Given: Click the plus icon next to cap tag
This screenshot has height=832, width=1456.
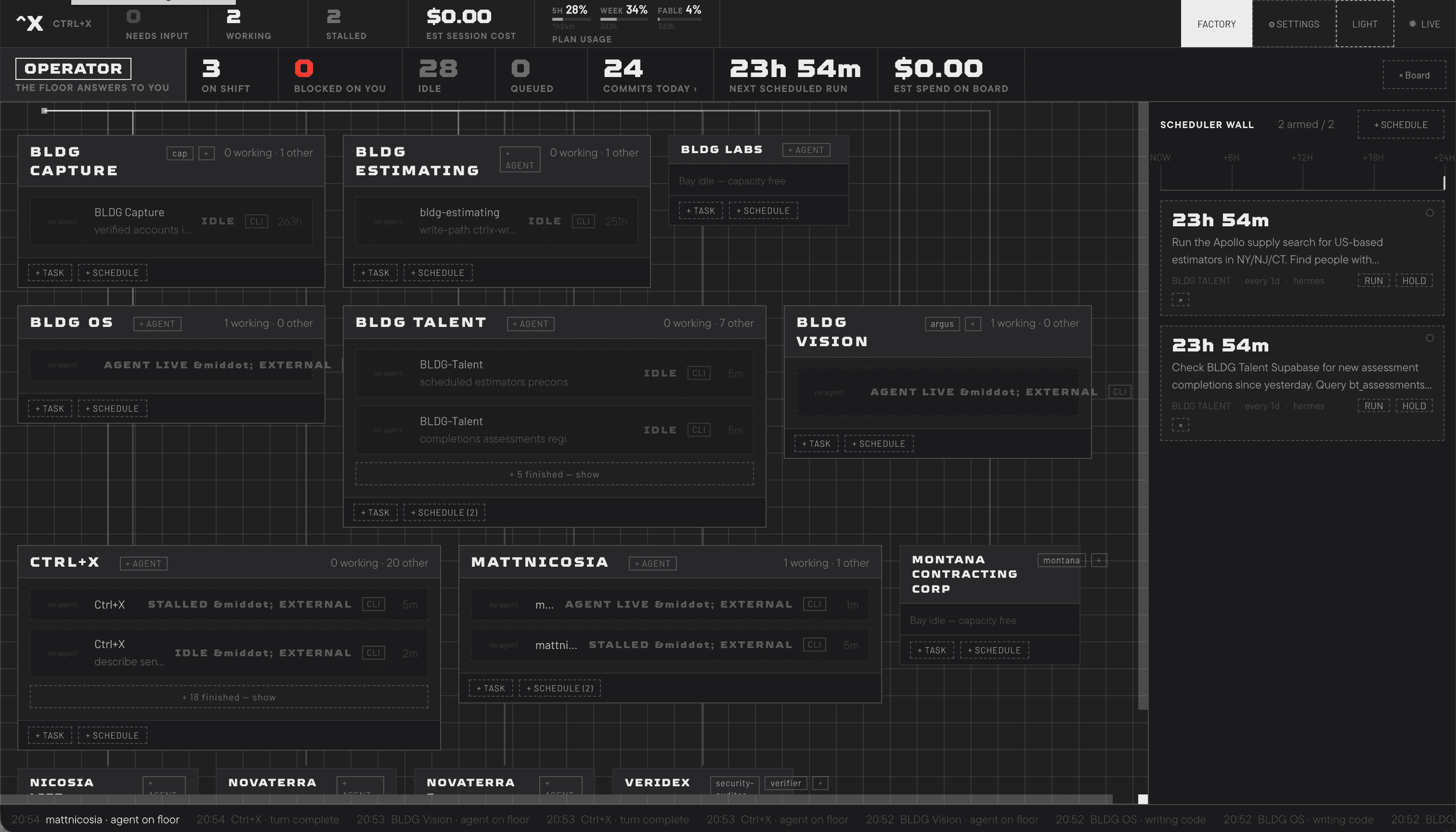Looking at the screenshot, I should (x=206, y=153).
